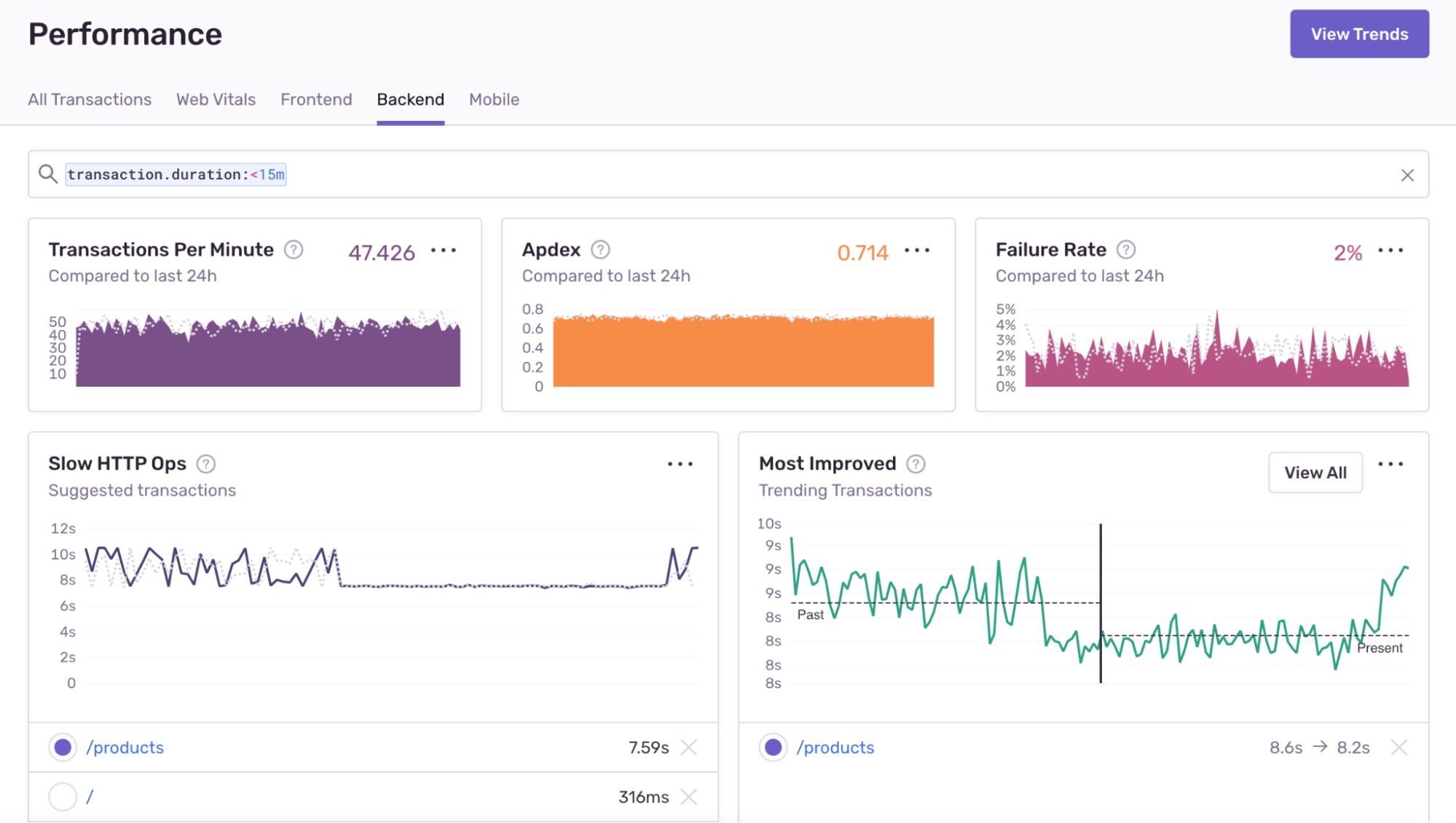The width and height of the screenshot is (1456, 823).
Task: Remove /products from Slow HTTP Ops list
Action: [x=688, y=747]
